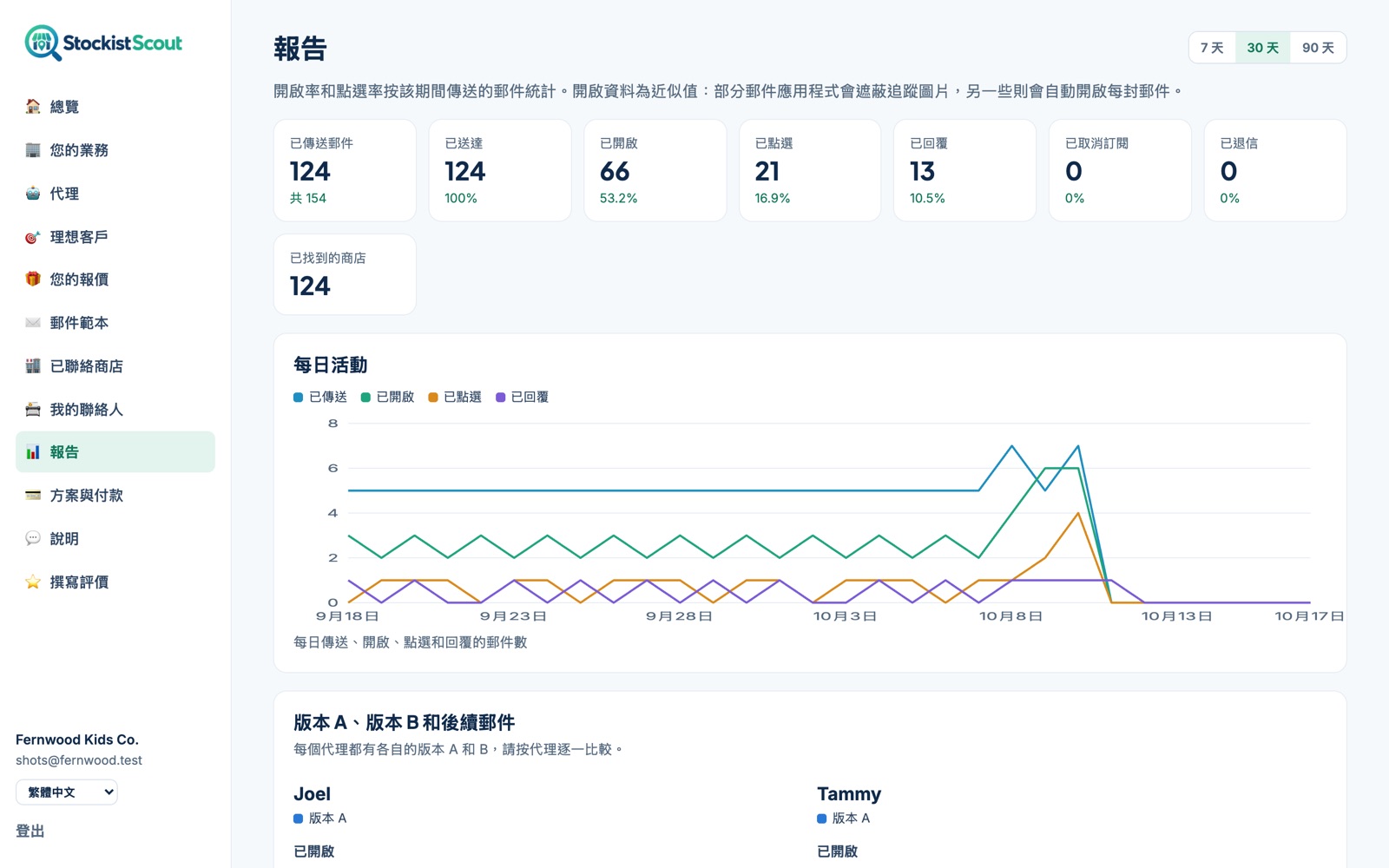Click the bar chart icon beside 報告
This screenshot has height=868, width=1389.
pyautogui.click(x=33, y=452)
